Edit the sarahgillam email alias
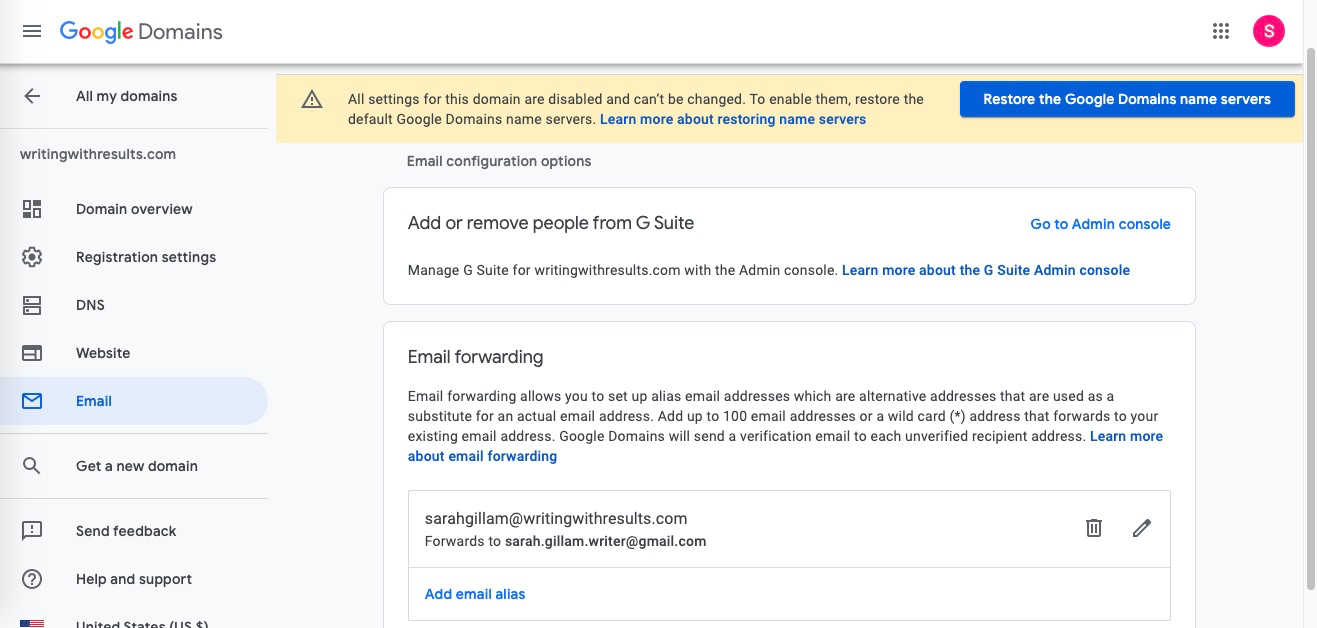Viewport: 1317px width, 628px height. (1141, 528)
